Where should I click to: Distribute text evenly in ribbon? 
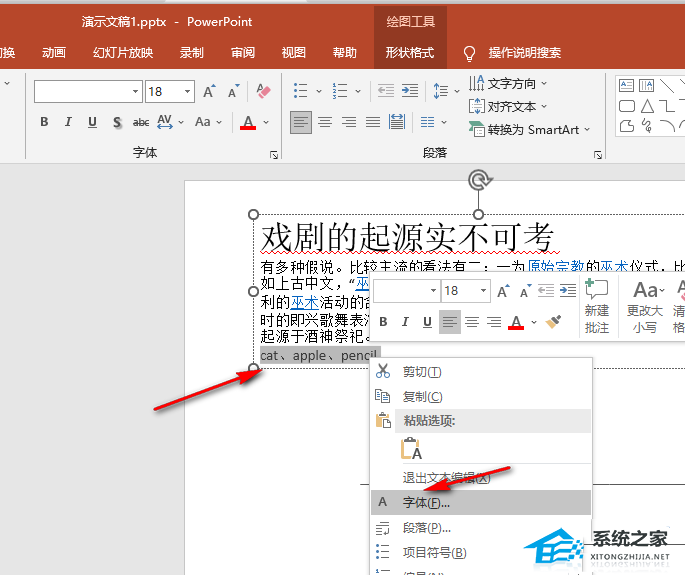397,122
